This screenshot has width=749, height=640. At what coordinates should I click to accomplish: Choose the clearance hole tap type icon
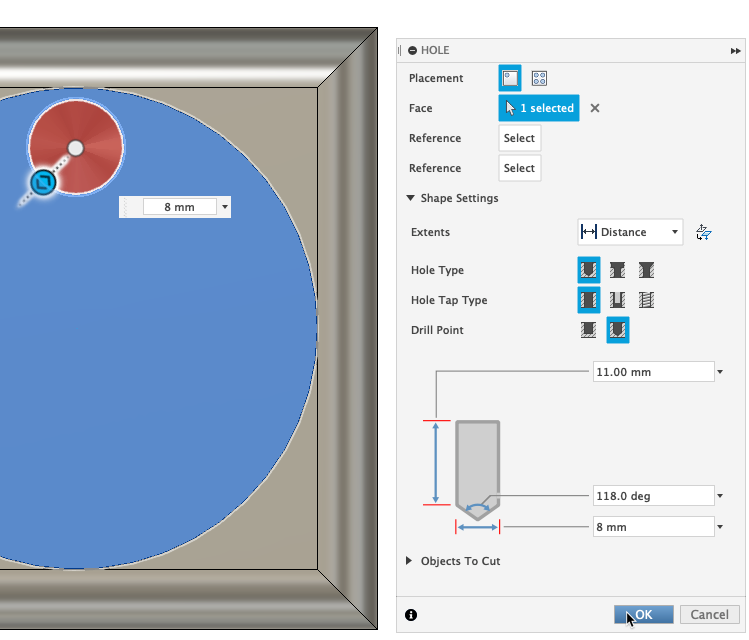(618, 300)
